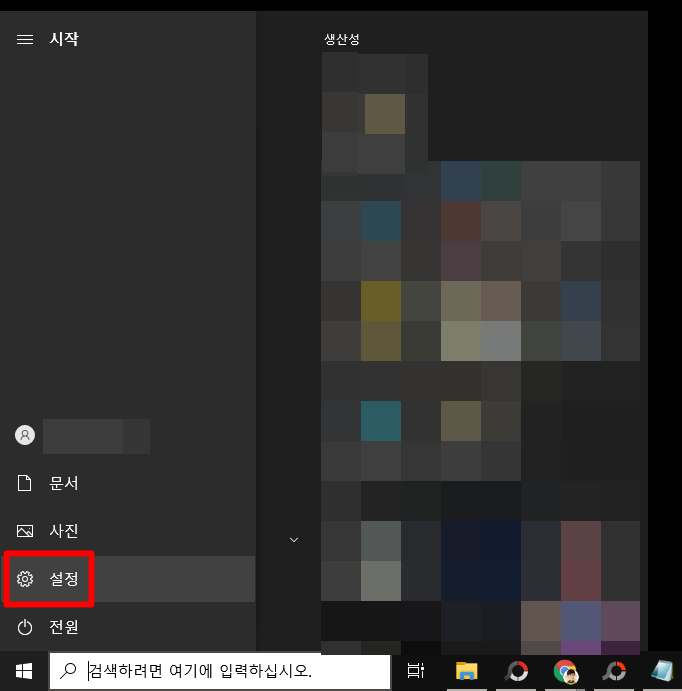Open the Notepad icon on the taskbar
Viewport: 682px width, 691px height.
(x=662, y=671)
